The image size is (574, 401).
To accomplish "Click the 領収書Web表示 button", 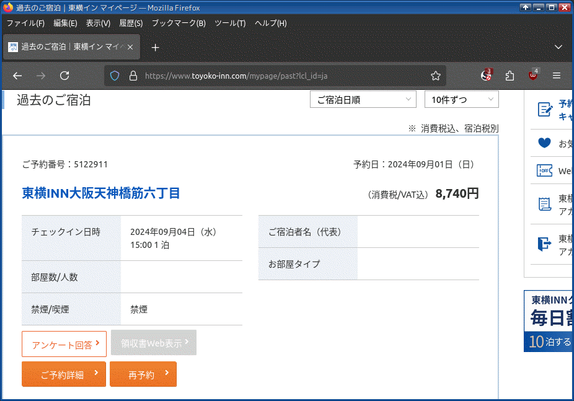I will [154, 343].
